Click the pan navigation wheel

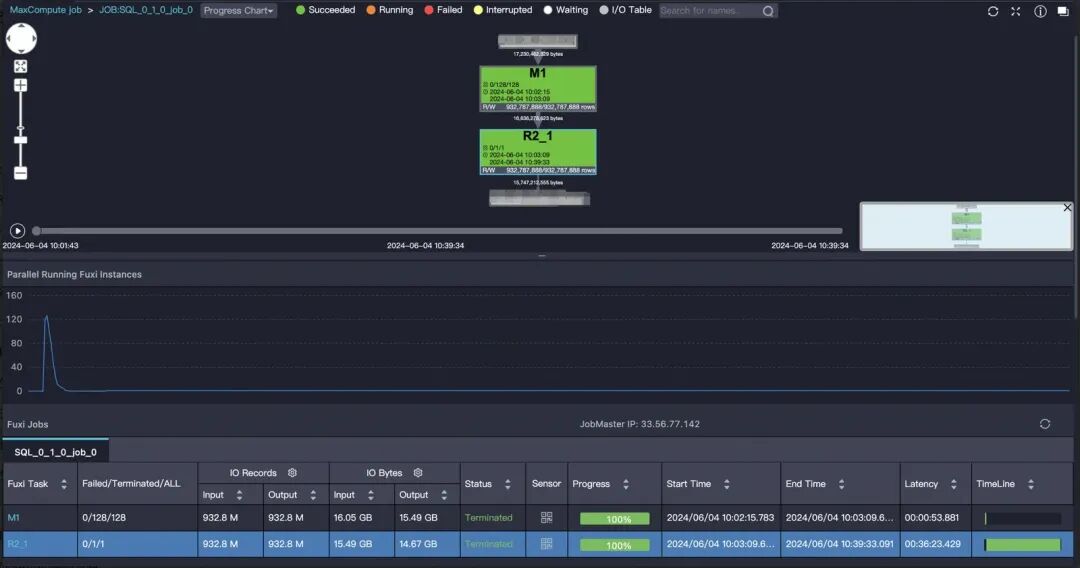click(x=21, y=39)
